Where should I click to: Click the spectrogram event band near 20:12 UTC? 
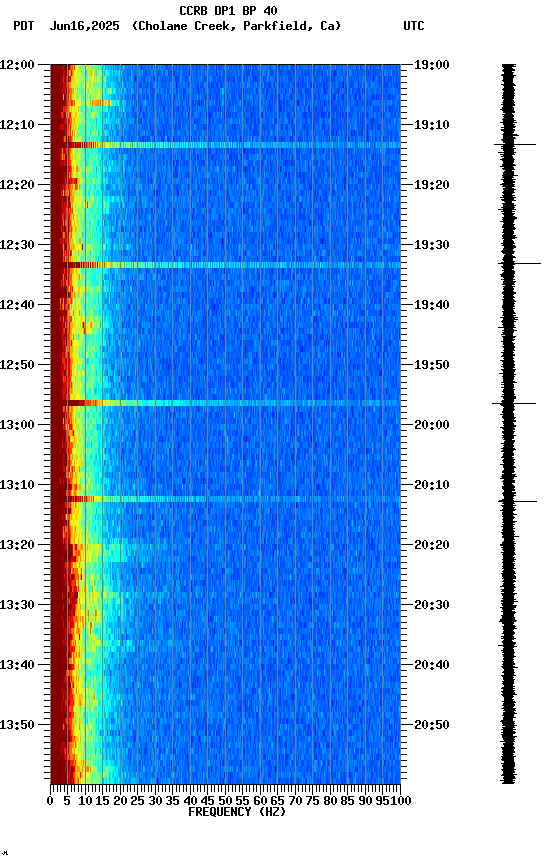[225, 500]
